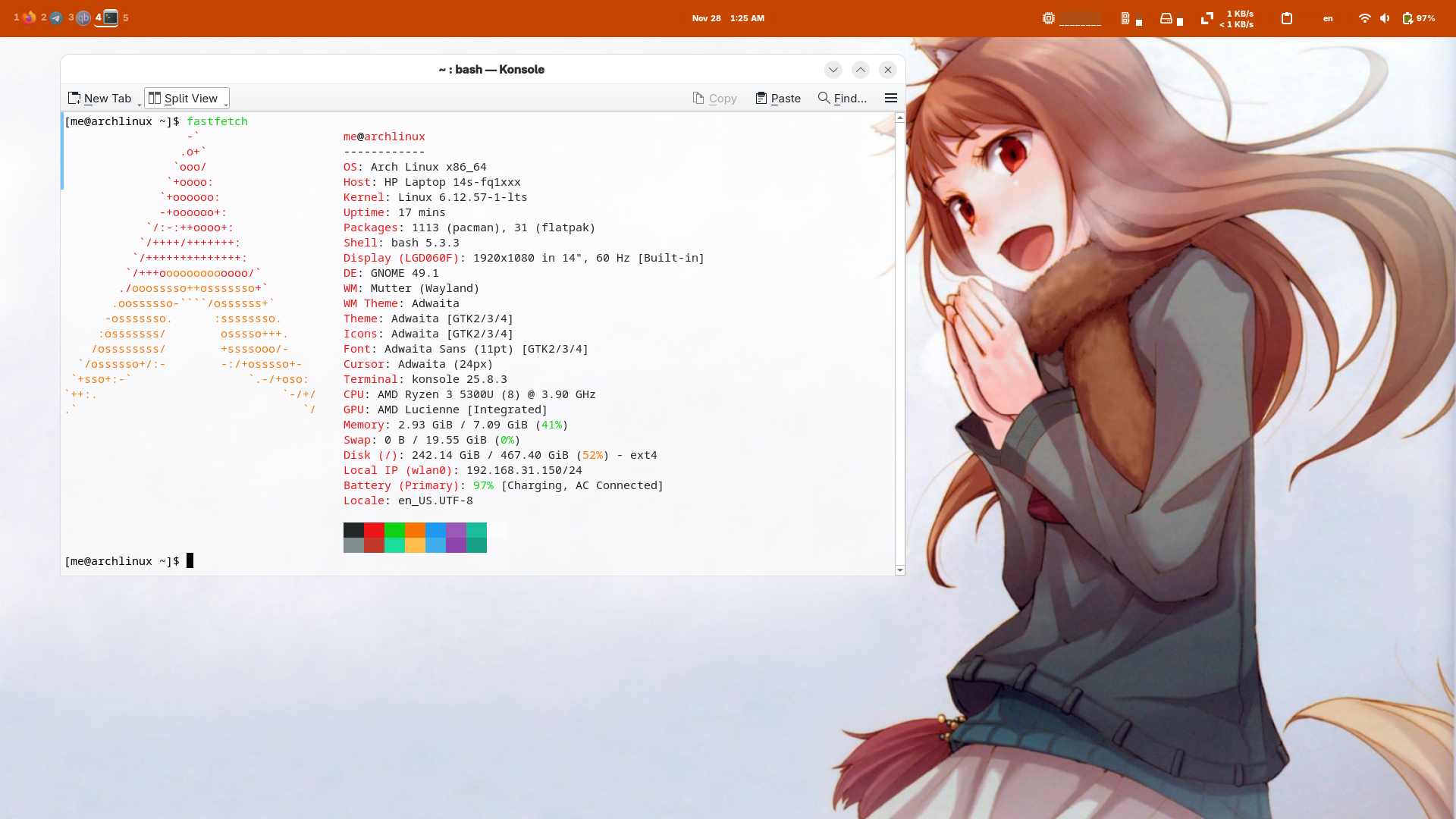Switch to Firefox on workspace 1

tap(29, 17)
